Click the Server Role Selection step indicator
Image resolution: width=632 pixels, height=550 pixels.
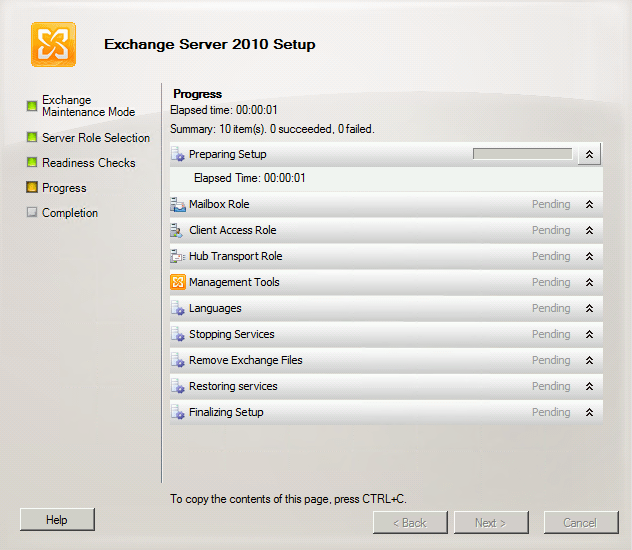pos(32,137)
